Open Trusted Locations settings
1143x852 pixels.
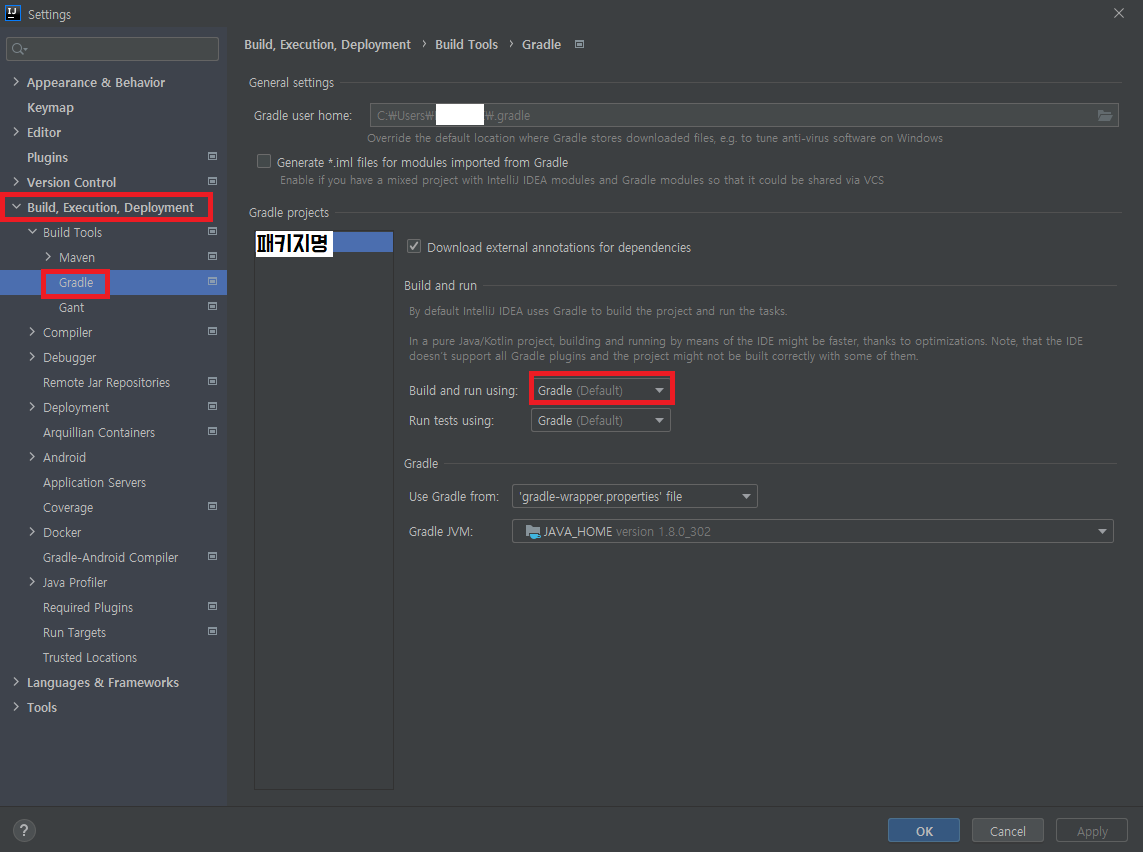90,657
